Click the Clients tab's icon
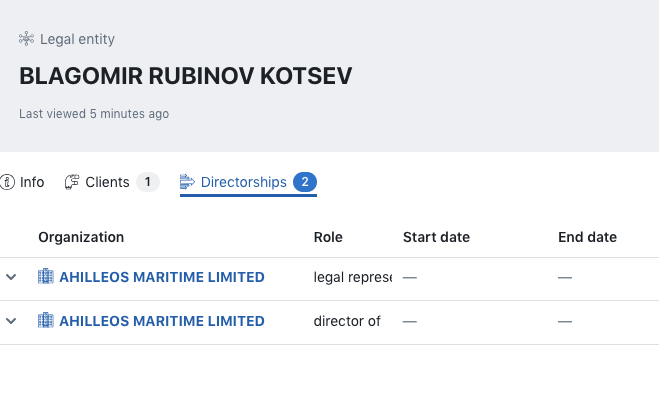The height and width of the screenshot is (419, 659). tap(72, 182)
